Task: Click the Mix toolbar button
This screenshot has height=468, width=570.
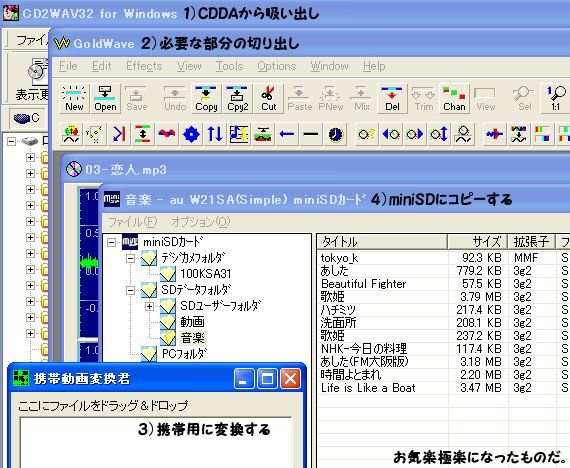Action: click(x=362, y=99)
